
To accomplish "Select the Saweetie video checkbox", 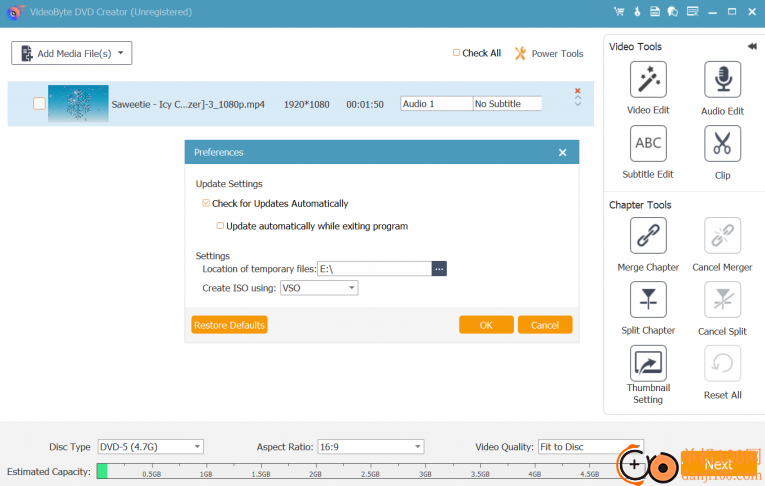I will point(40,103).
